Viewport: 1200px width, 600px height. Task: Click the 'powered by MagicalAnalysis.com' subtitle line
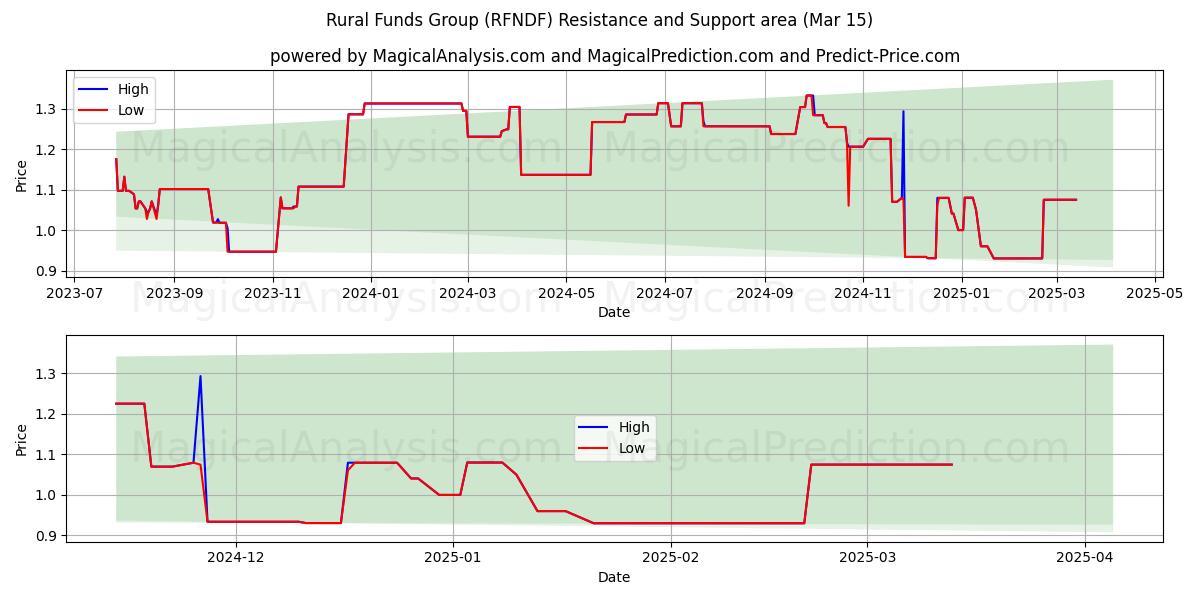point(614,56)
